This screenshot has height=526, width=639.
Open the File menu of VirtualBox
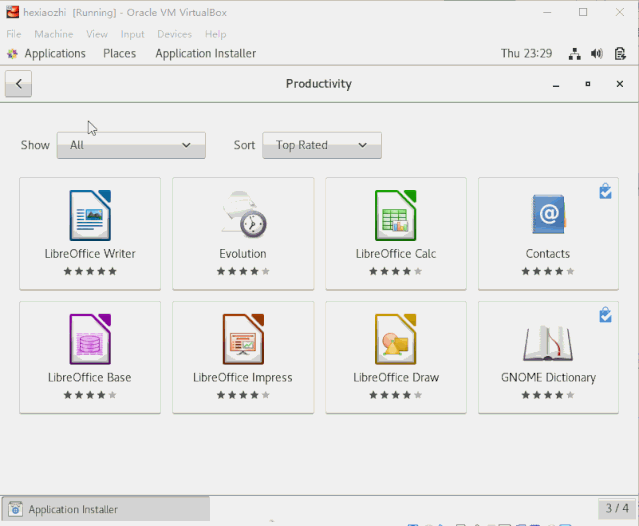(14, 34)
